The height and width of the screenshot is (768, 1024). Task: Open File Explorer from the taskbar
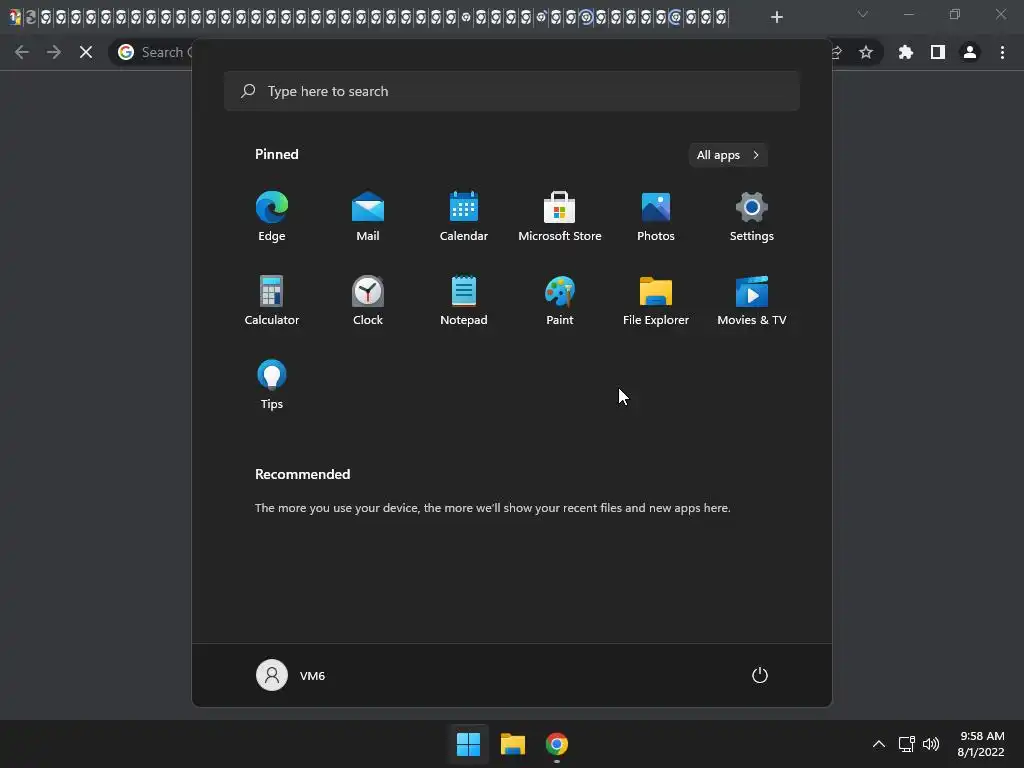pos(513,744)
